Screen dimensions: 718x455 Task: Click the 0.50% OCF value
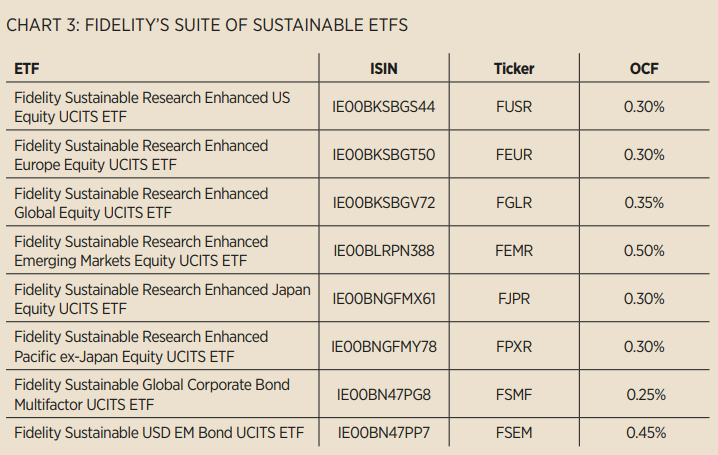(x=644, y=251)
